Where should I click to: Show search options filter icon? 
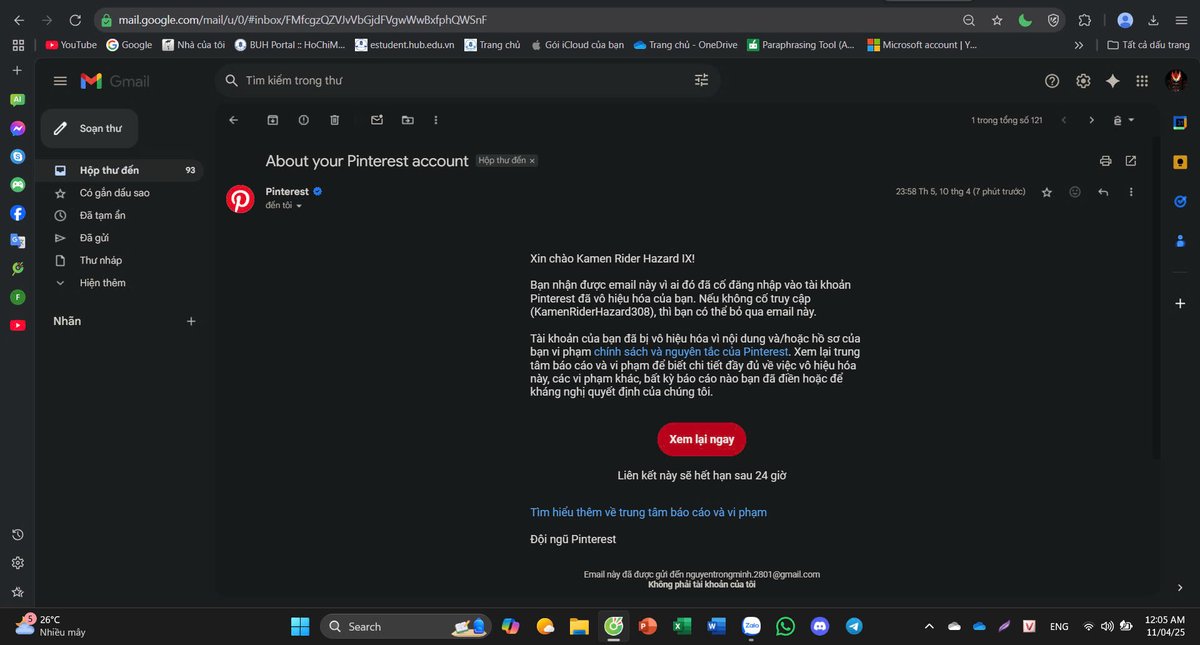tap(701, 80)
